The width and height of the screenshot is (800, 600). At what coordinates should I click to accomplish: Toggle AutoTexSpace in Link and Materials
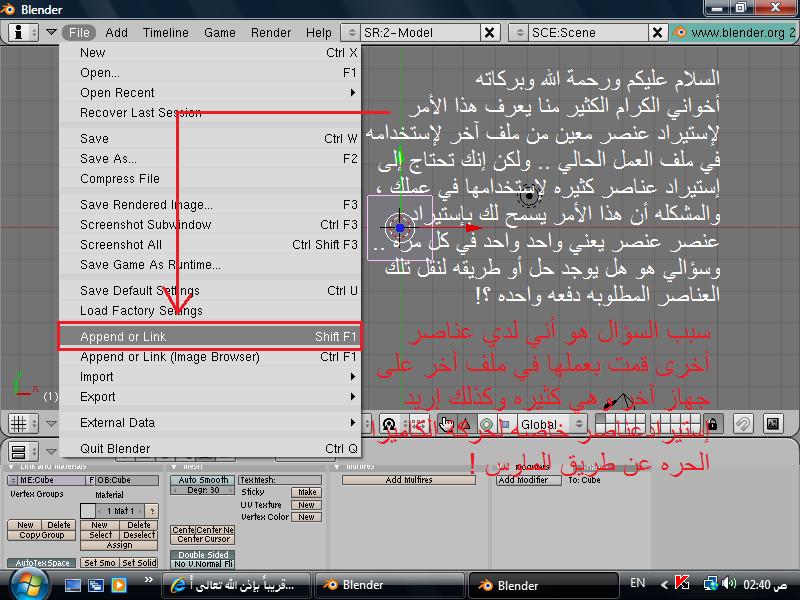pos(42,563)
